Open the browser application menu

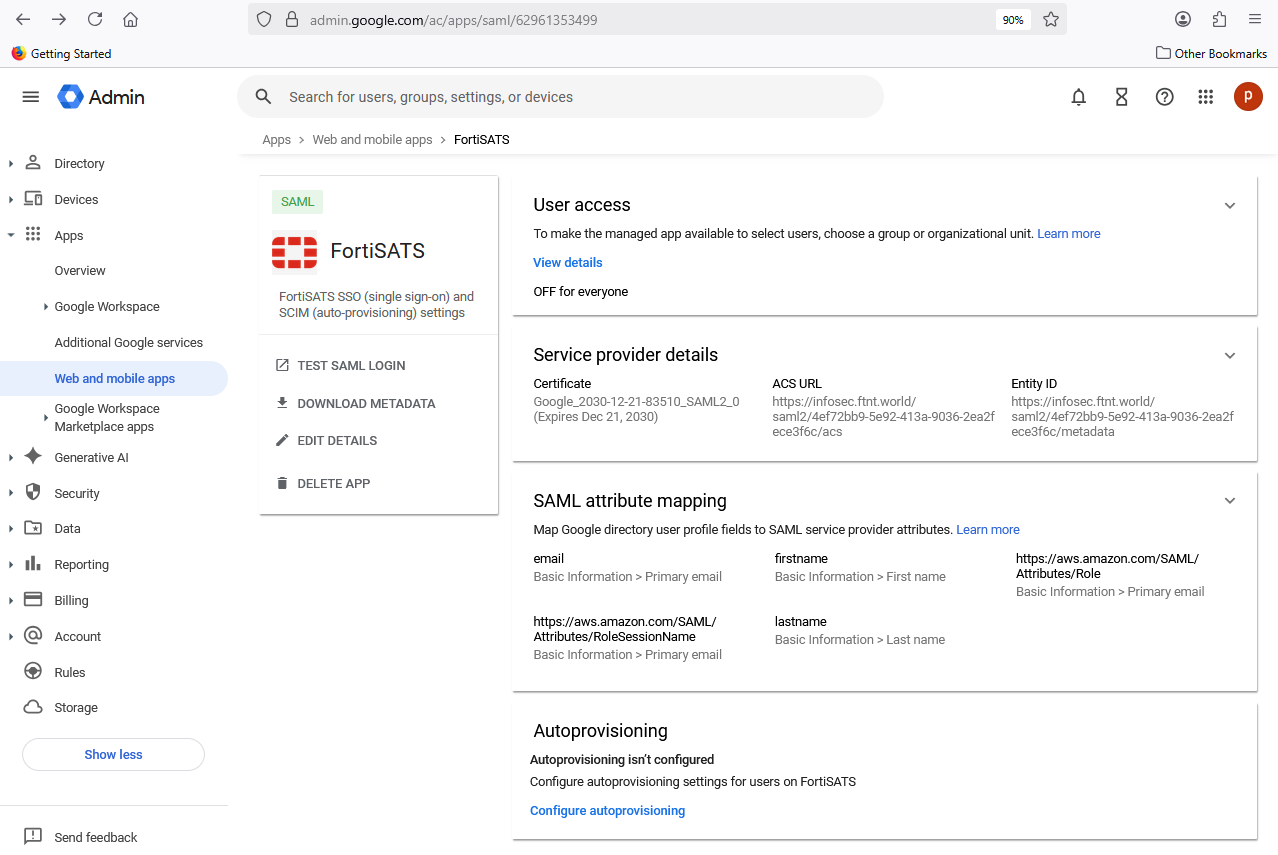[x=1255, y=19]
